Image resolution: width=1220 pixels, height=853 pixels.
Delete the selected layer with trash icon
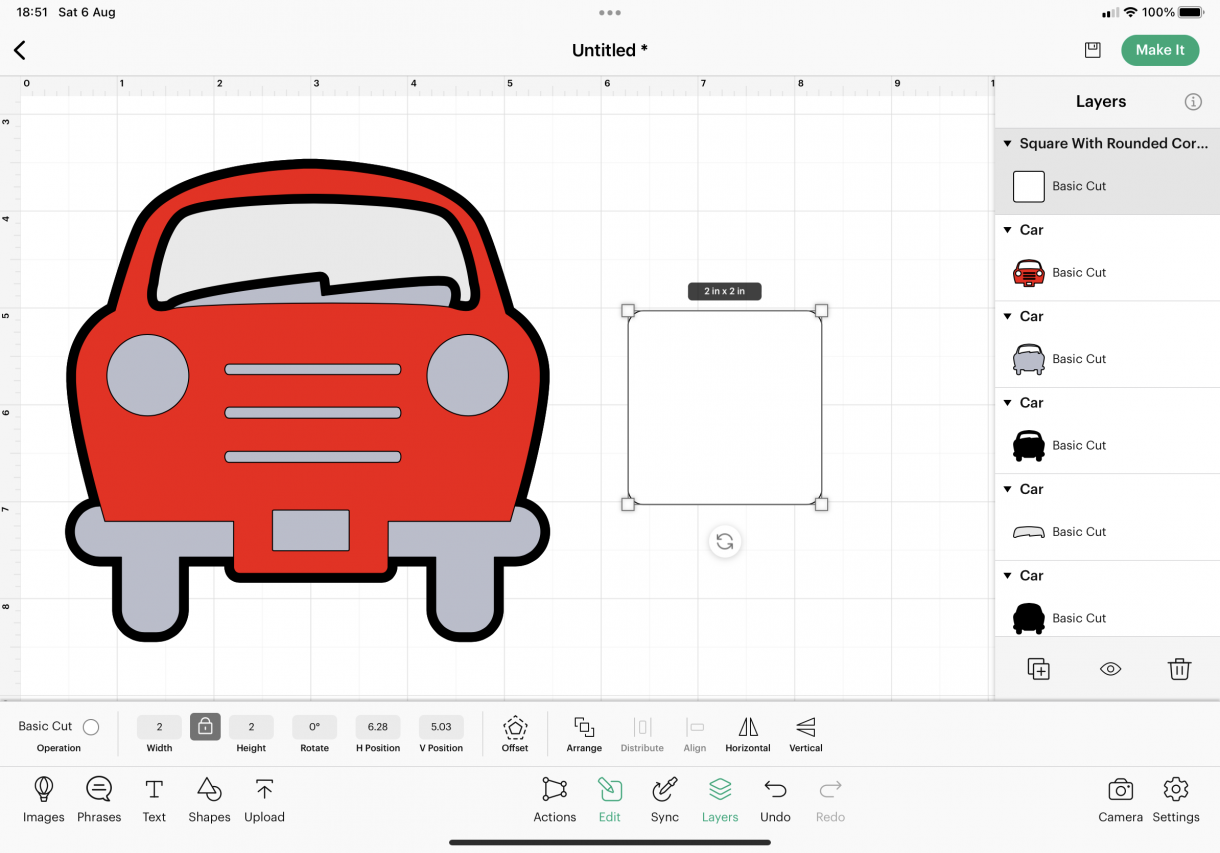pyautogui.click(x=1180, y=670)
